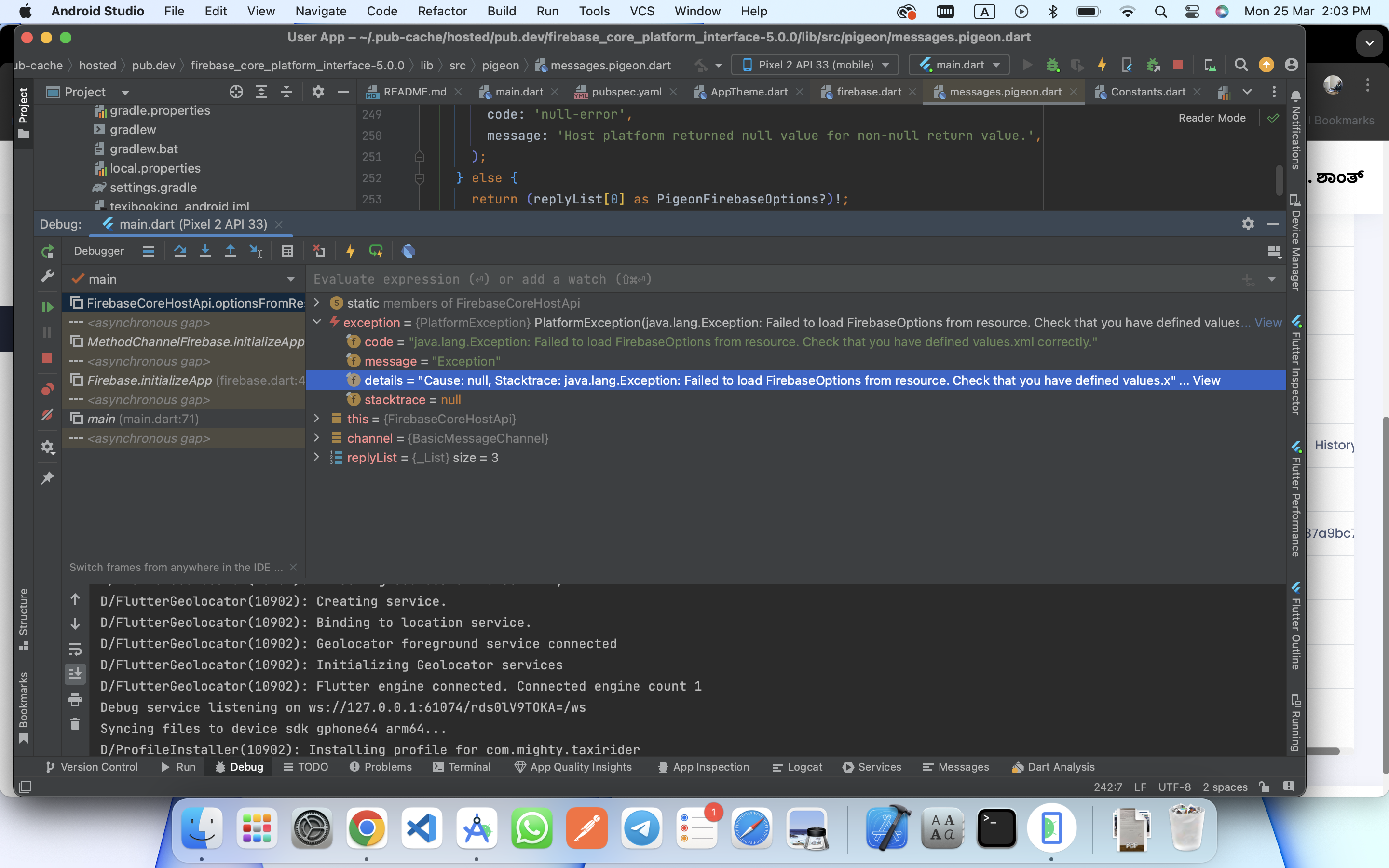Collapse the exception variable node
1389x868 pixels.
[x=316, y=322]
